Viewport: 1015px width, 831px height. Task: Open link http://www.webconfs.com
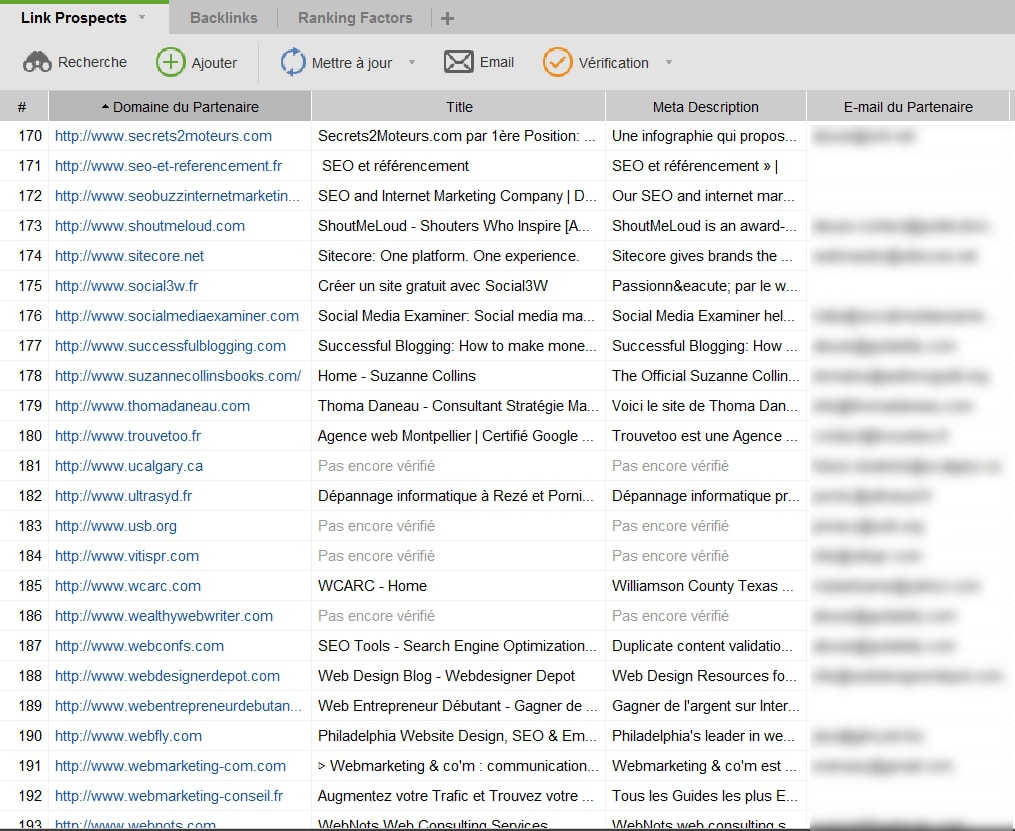click(139, 645)
